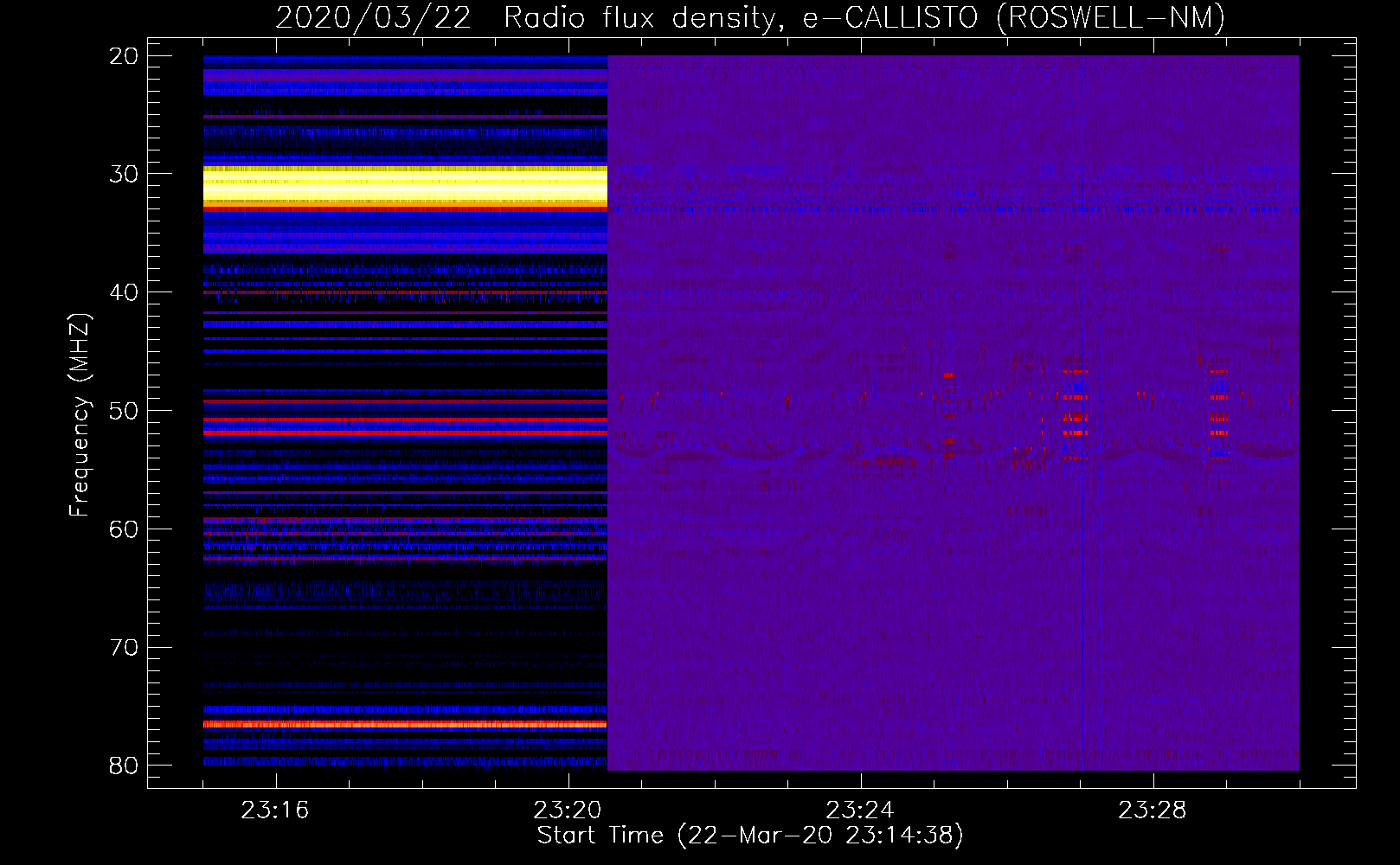Click the orange-red band near 76 MHz
1400x865 pixels.
coord(405,724)
